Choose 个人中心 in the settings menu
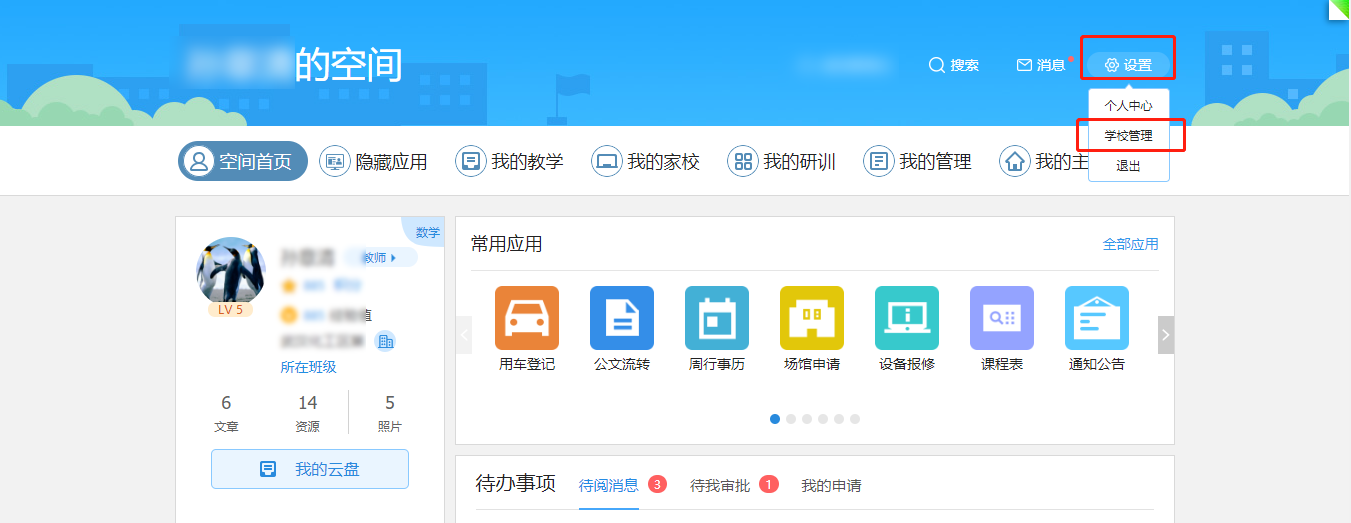The image size is (1351, 523). coord(1128,105)
